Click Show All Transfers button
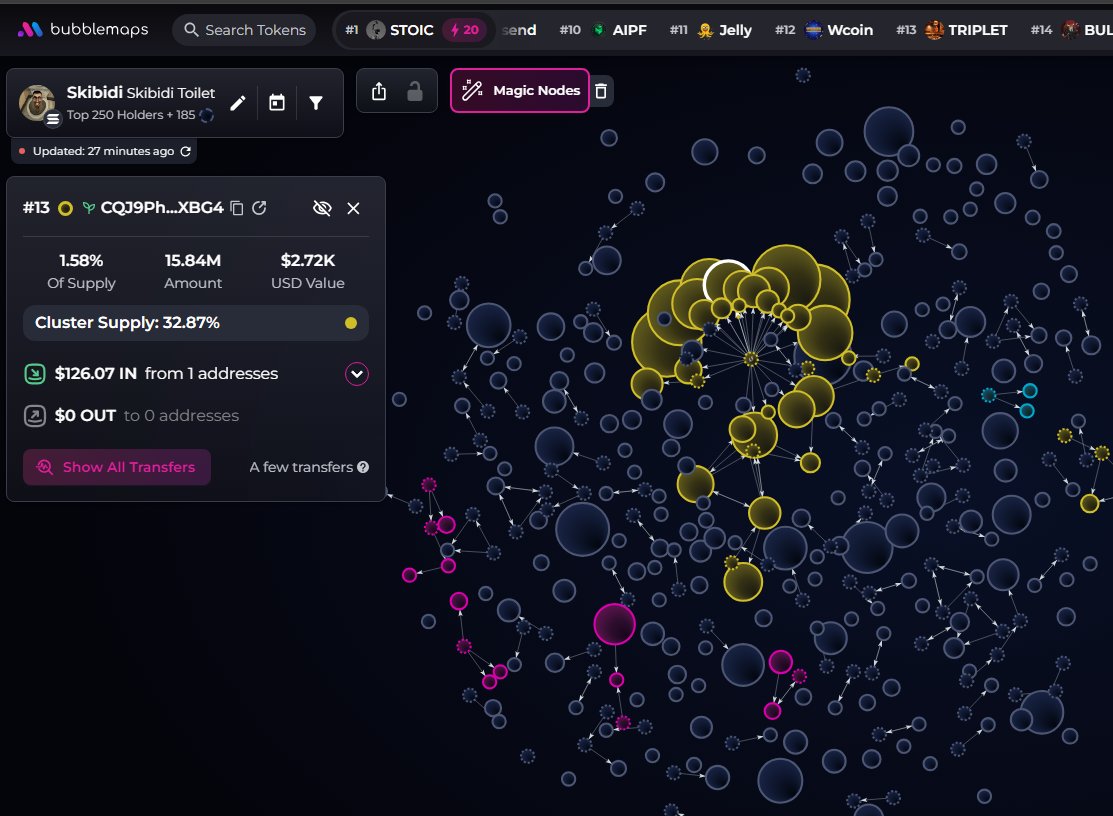The width and height of the screenshot is (1113, 816). 117,467
